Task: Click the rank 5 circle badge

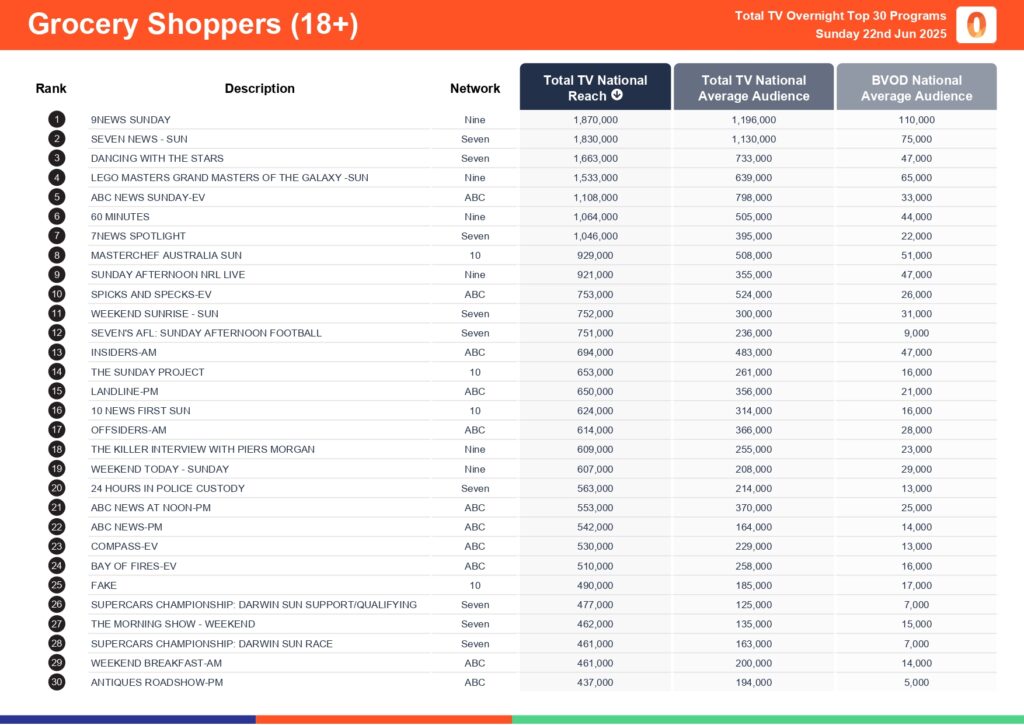Action: 56,197
